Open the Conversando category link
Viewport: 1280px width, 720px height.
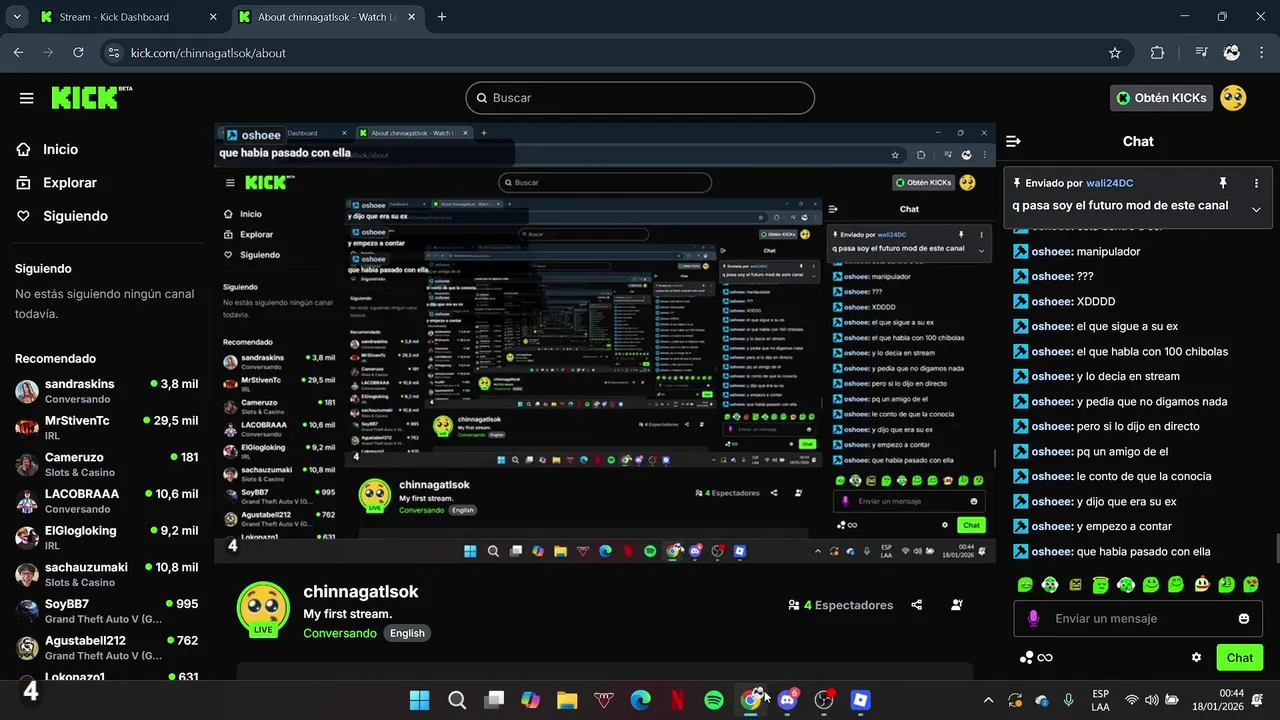click(x=340, y=633)
